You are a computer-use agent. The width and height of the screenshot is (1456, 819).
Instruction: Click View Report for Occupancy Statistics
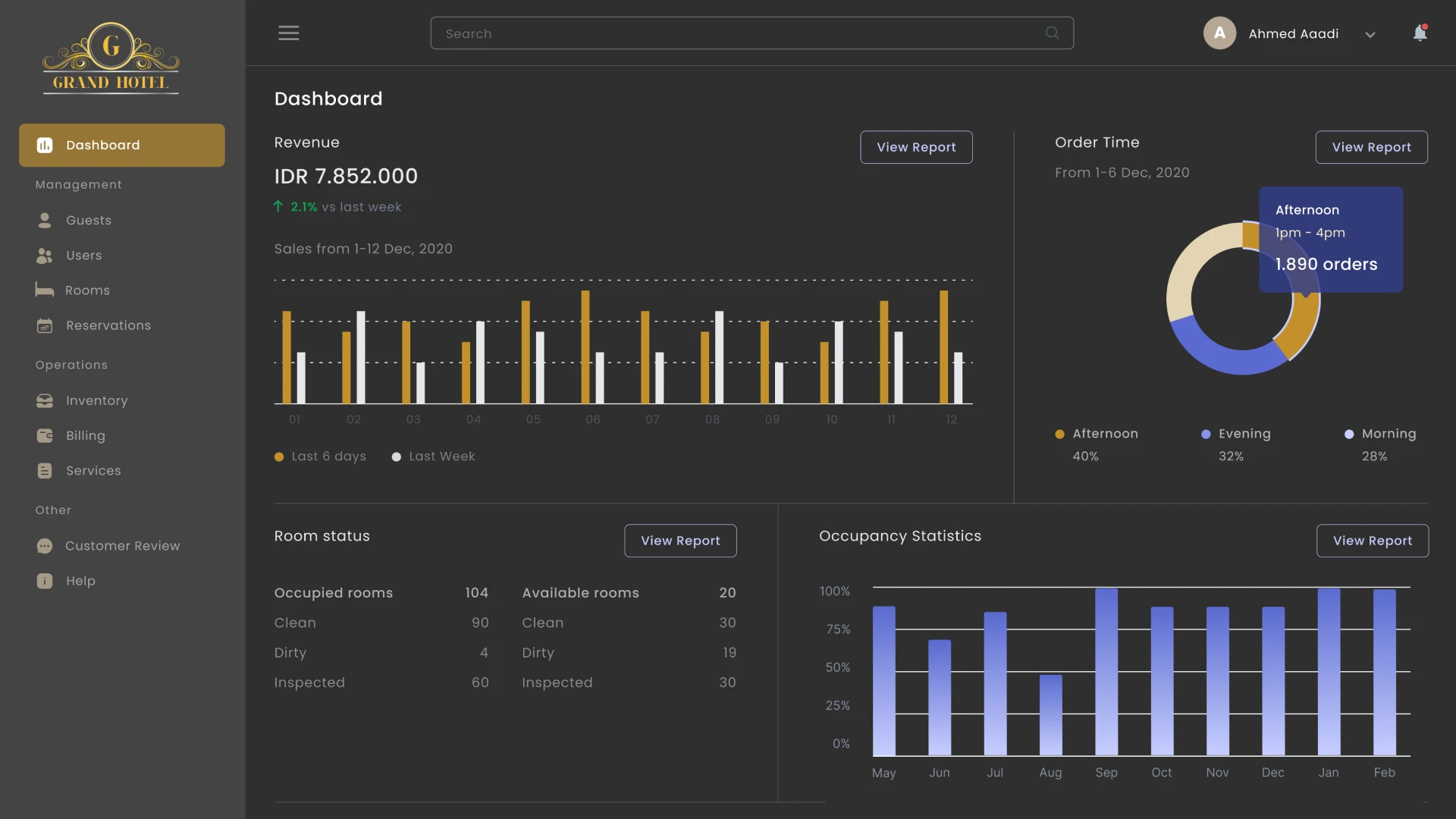coord(1373,540)
